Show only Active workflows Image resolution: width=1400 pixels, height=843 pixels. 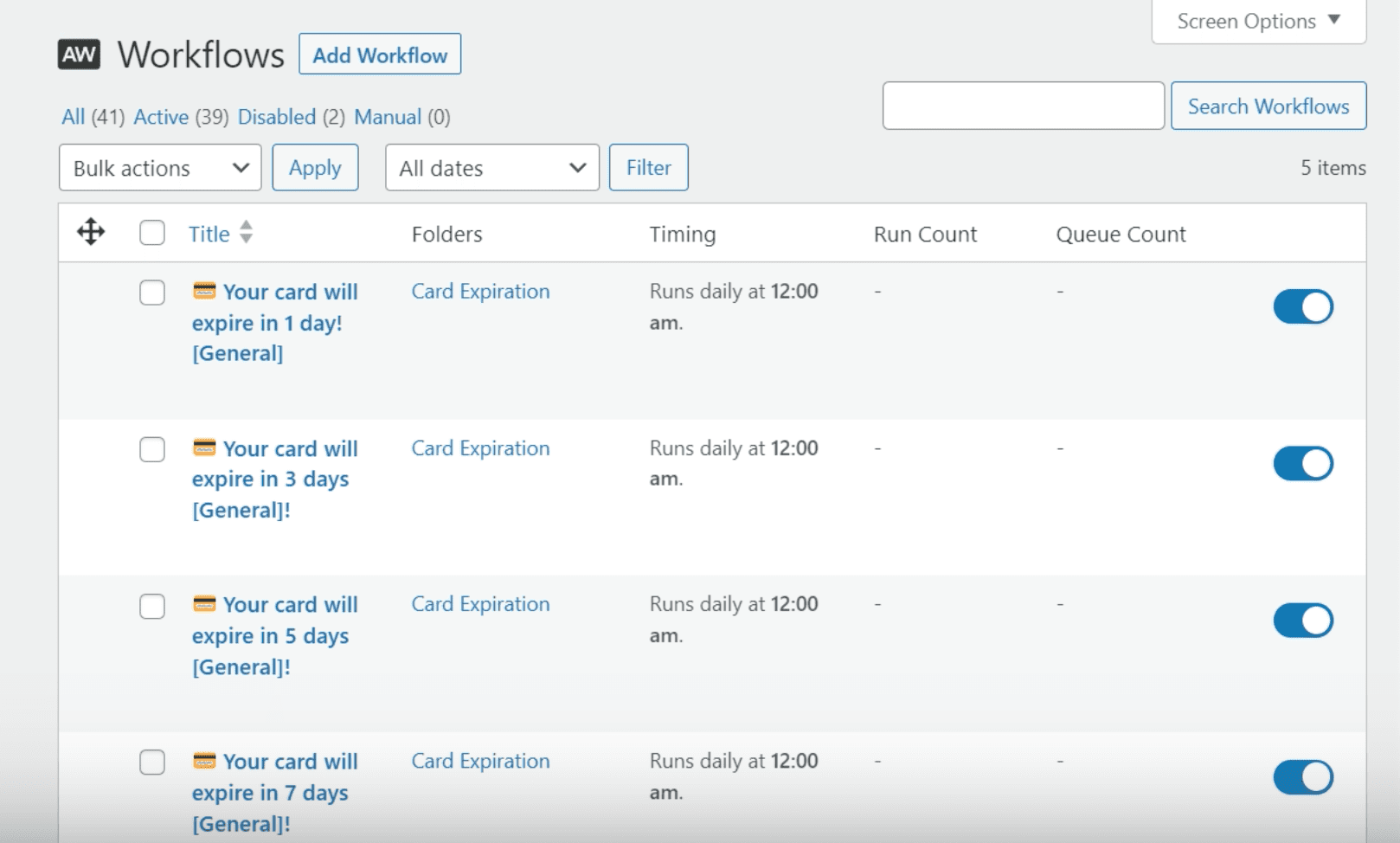(161, 117)
